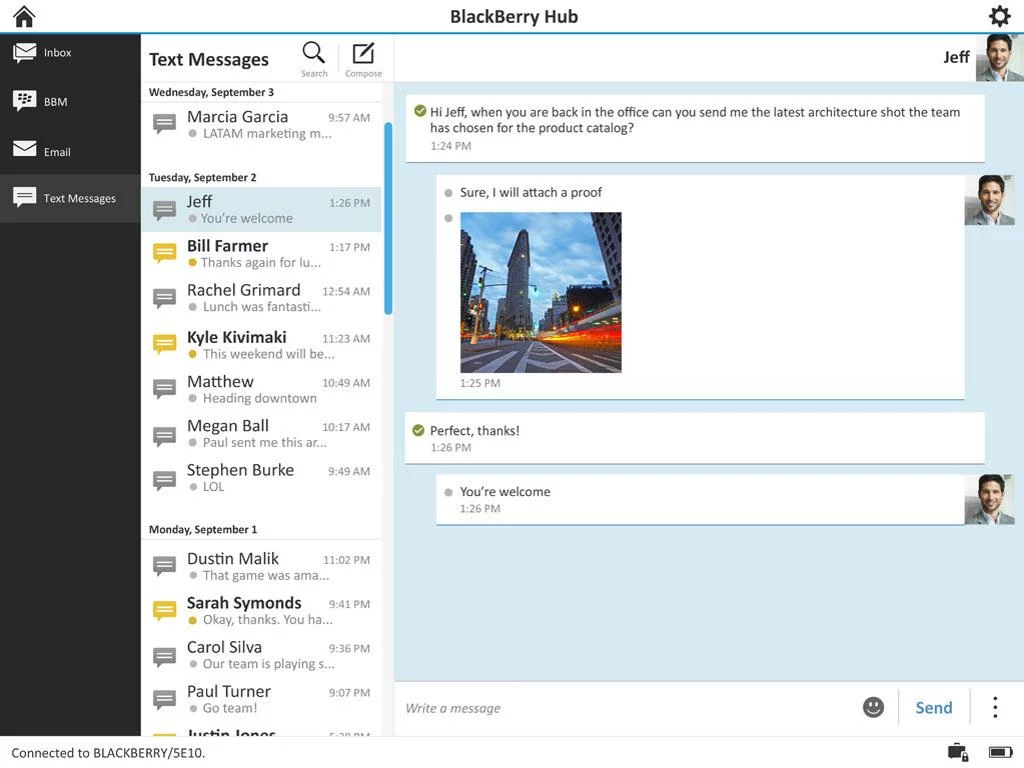Open the Search in Text Messages

314,53
